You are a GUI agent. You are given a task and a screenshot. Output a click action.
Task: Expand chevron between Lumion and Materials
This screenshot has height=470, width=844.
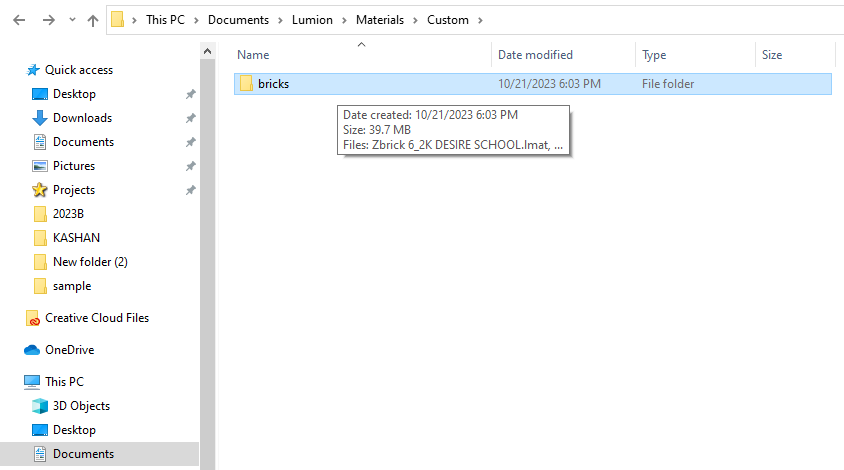pos(344,20)
